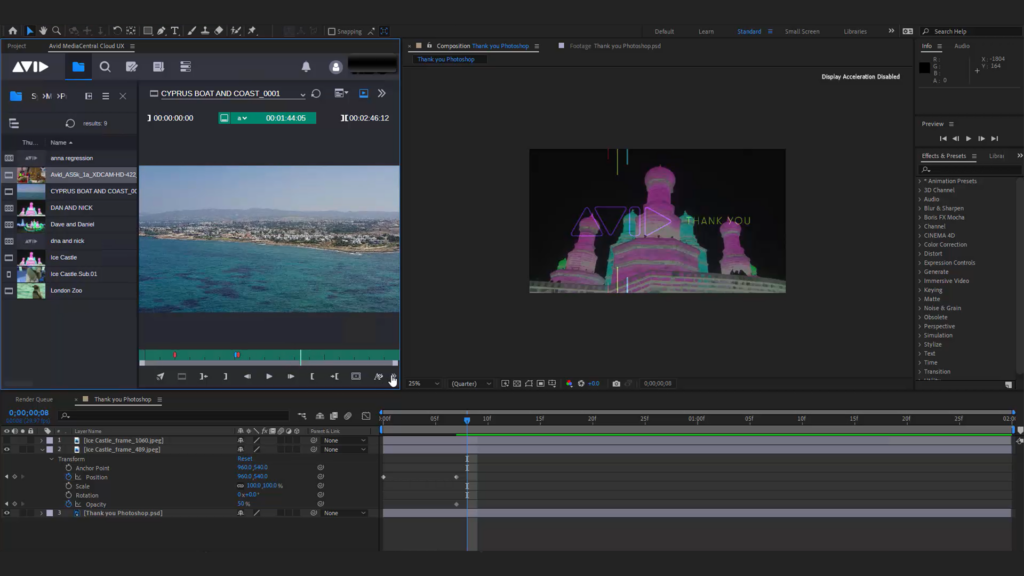Enable the Snapping checkbox
This screenshot has height=576, width=1024.
[331, 31]
